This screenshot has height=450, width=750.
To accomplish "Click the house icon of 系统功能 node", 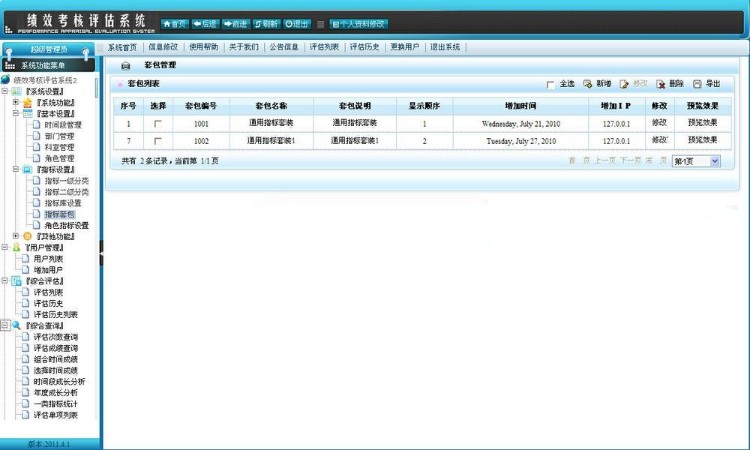I will pos(27,102).
